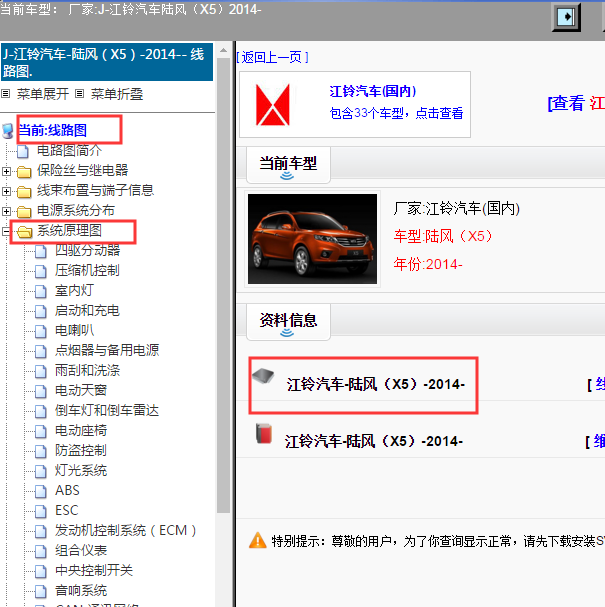Click the open folder icon for 系统原理图
The width and height of the screenshot is (605, 607).
tap(25, 231)
